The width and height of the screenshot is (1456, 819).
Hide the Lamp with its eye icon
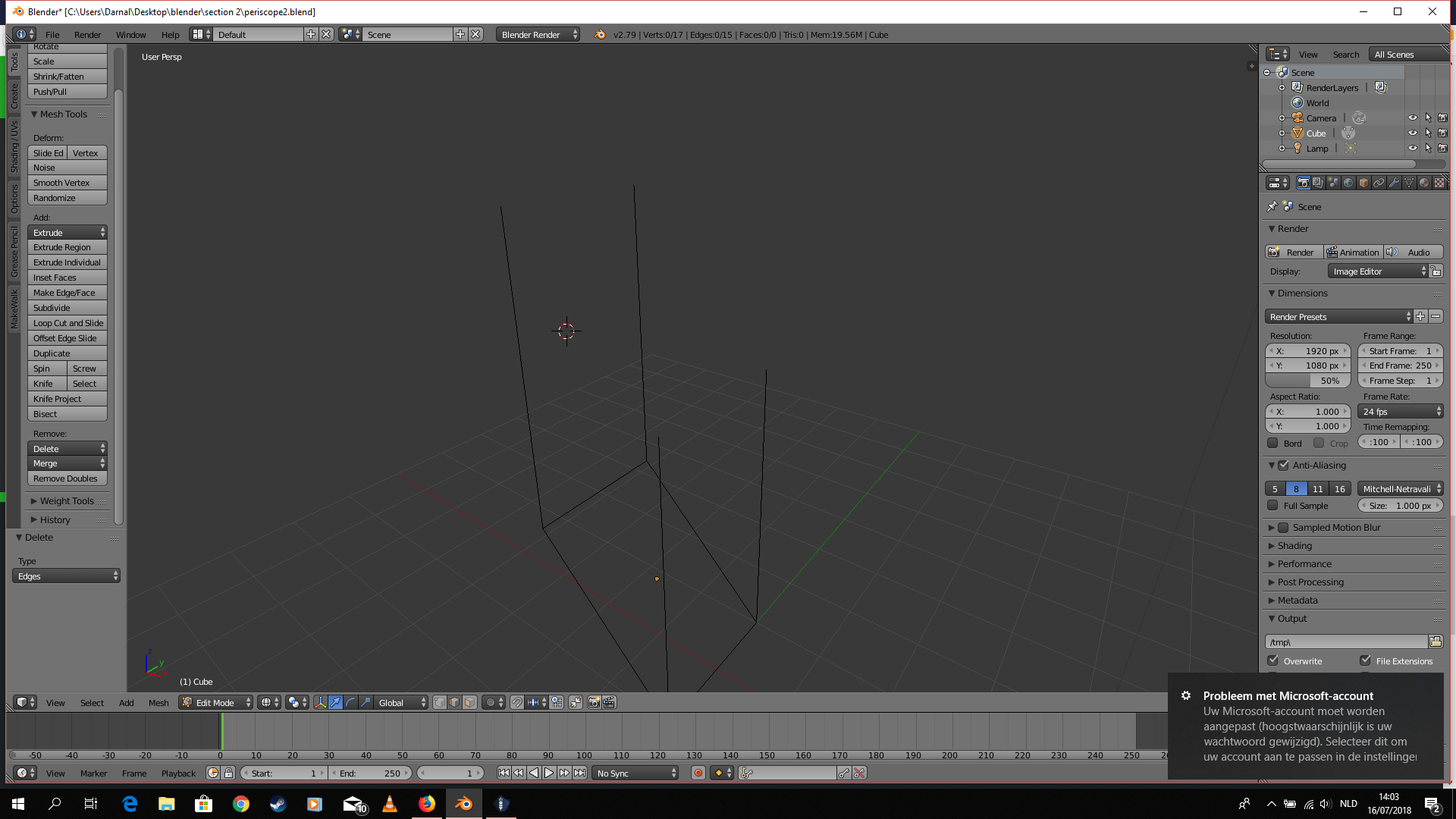tap(1413, 149)
